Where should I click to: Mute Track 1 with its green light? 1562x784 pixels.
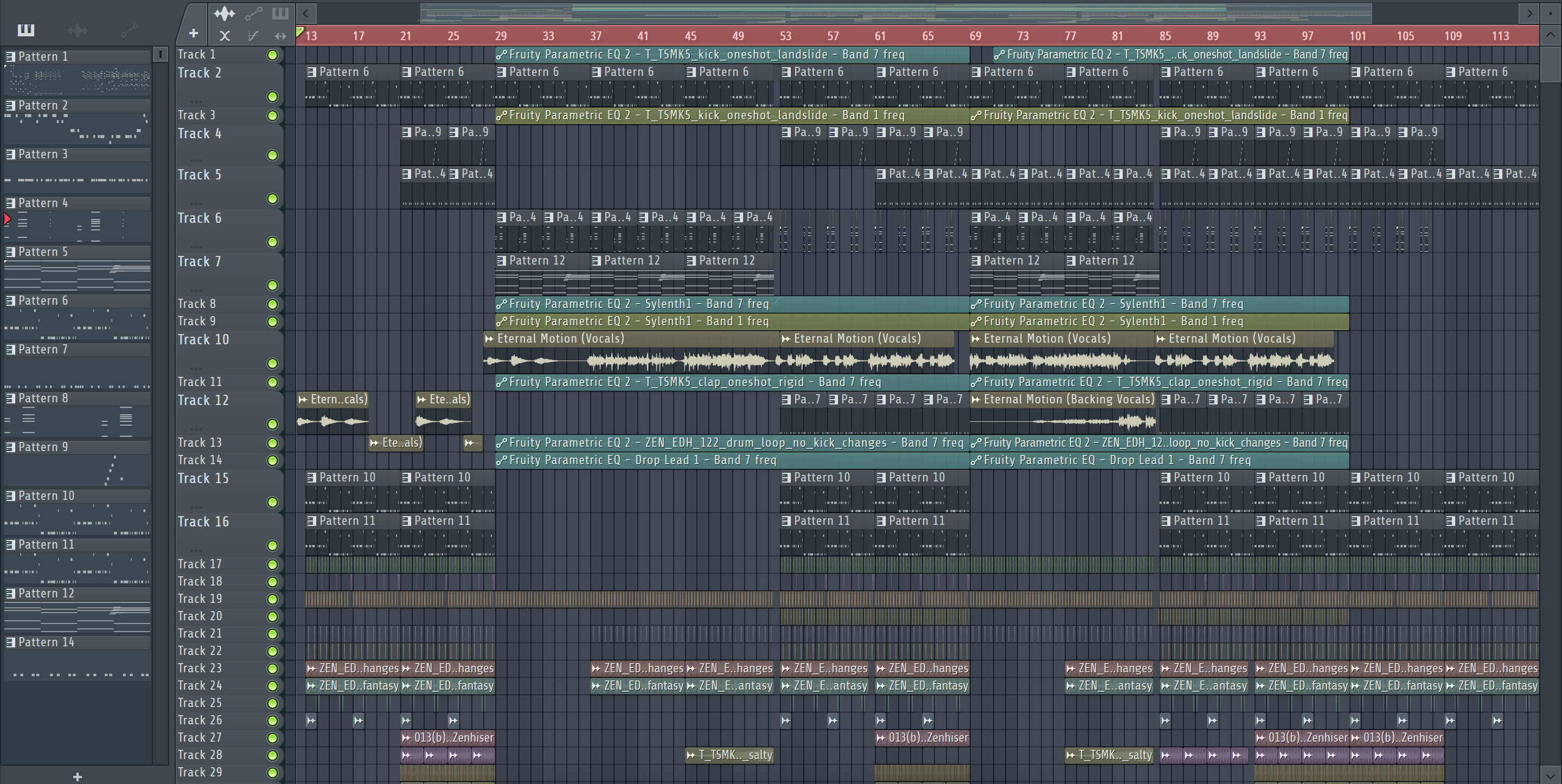[x=272, y=55]
